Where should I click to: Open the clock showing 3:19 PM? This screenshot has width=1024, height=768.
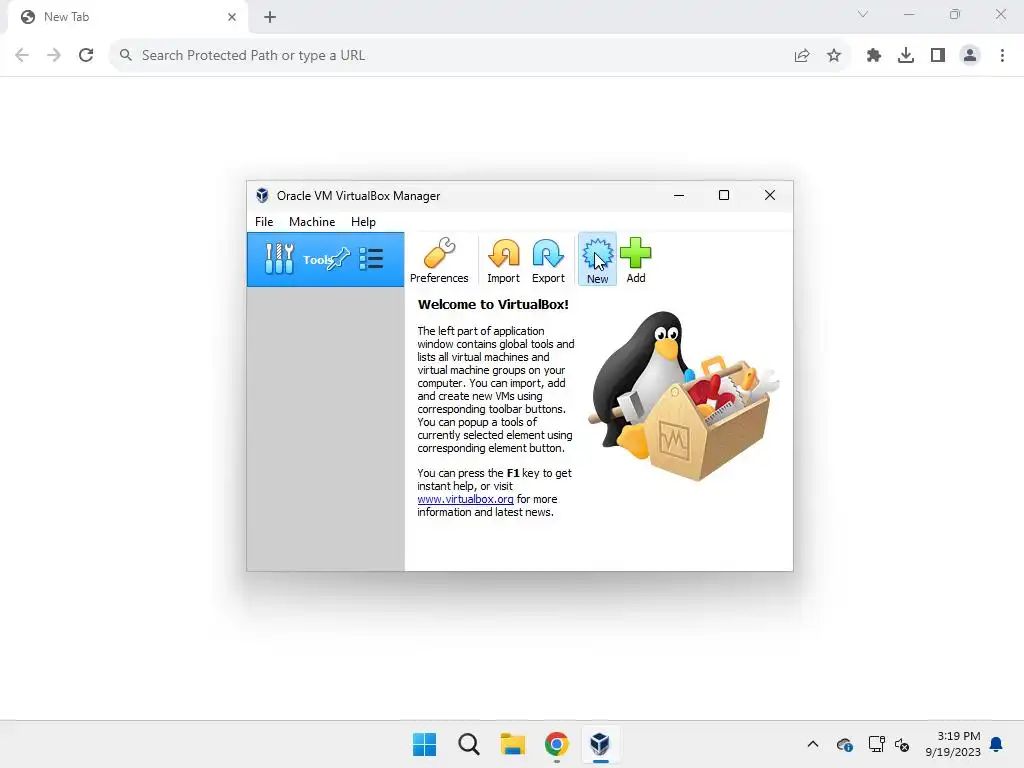click(953, 744)
